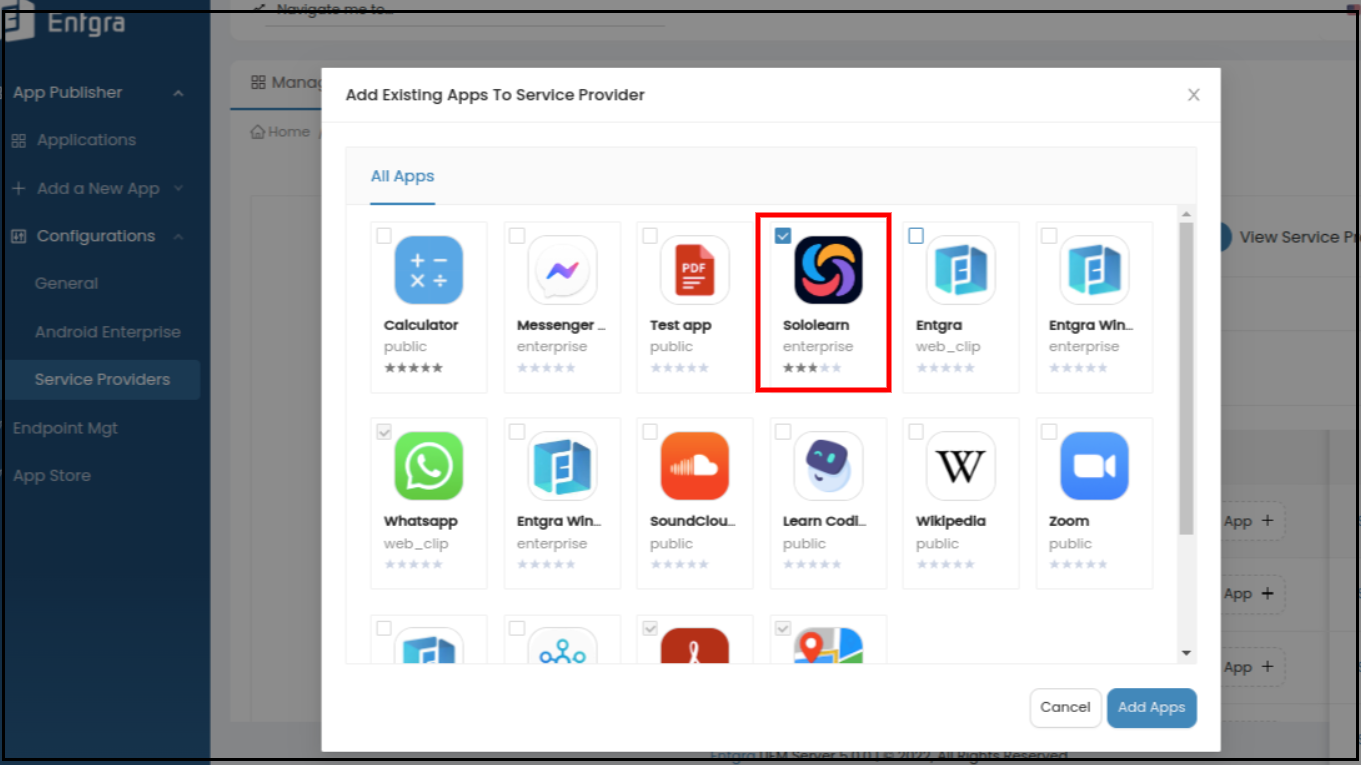Click Calculator star rating
The image size is (1361, 765).
click(x=413, y=368)
